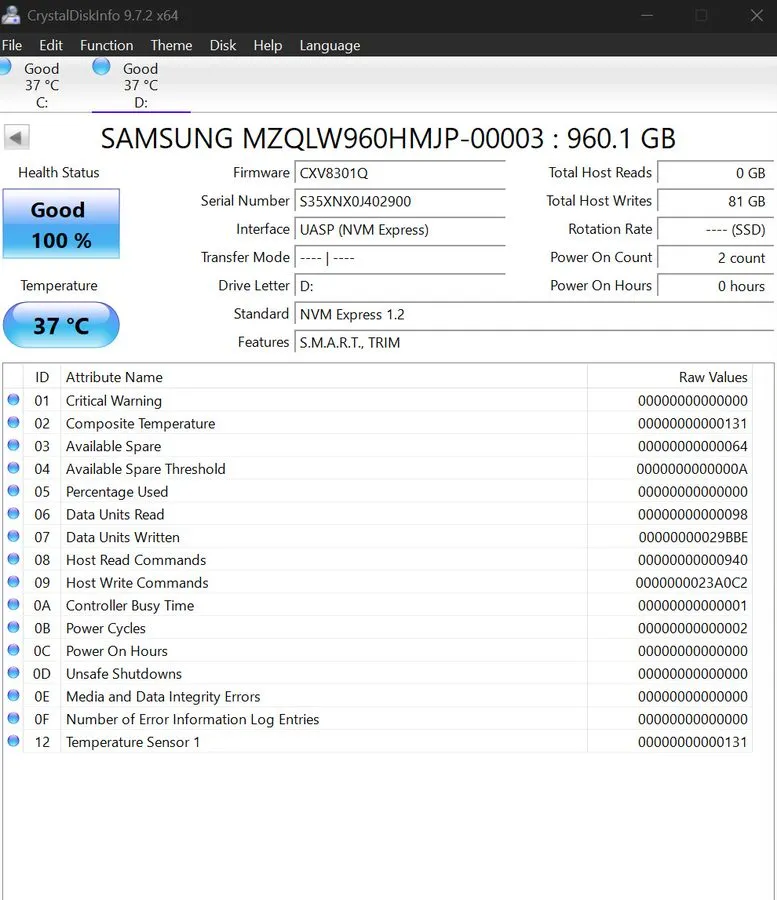The height and width of the screenshot is (900, 777).
Task: Click the previous disk arrow button
Action: [x=16, y=138]
